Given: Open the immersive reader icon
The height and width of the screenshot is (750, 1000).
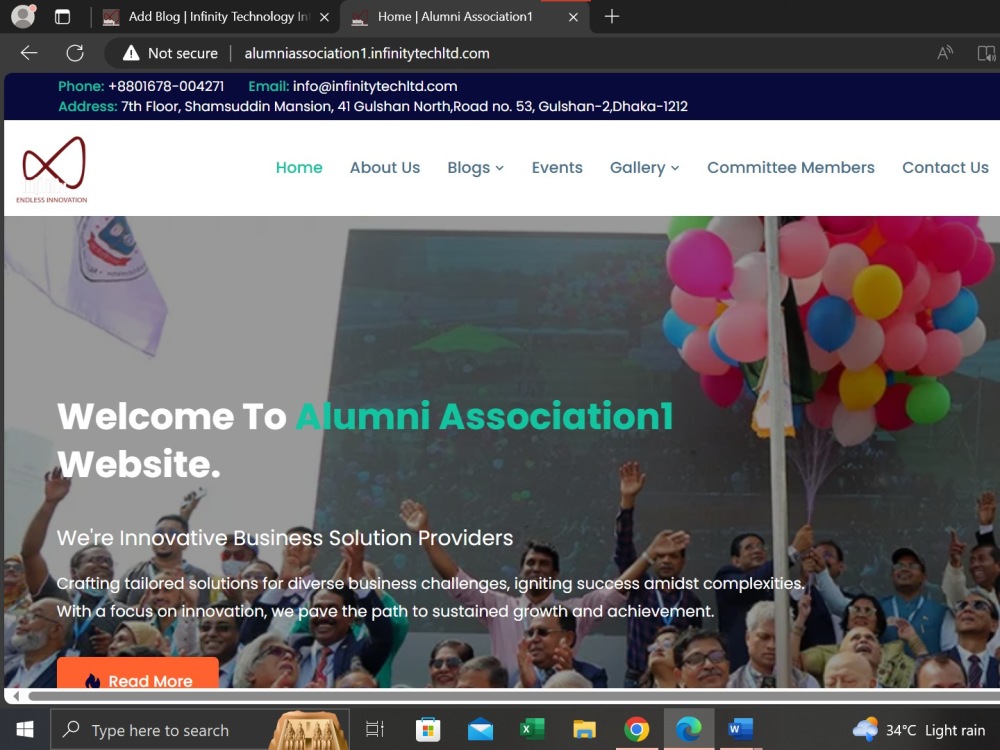Looking at the screenshot, I should [x=986, y=53].
